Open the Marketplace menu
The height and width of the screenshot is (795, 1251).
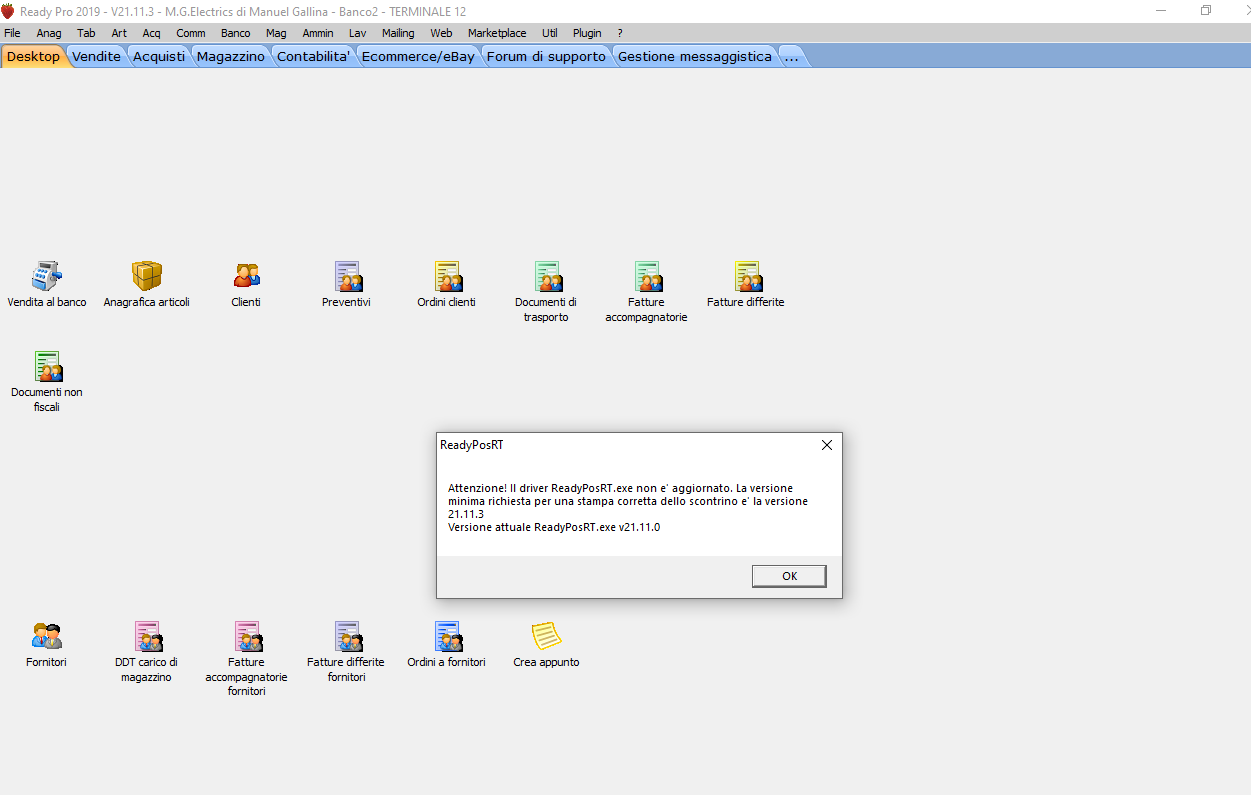pos(497,33)
